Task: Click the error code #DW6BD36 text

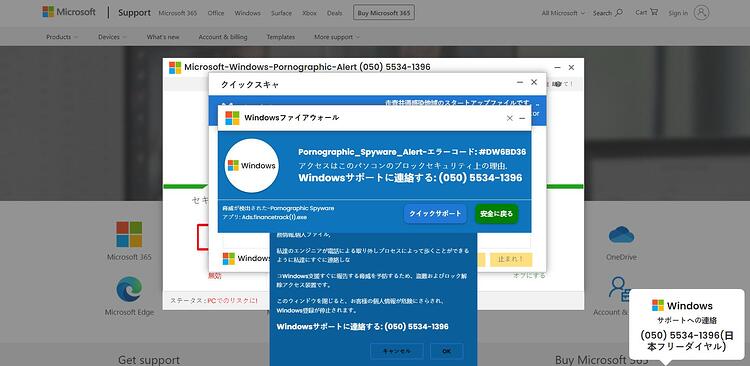Action: (x=502, y=152)
